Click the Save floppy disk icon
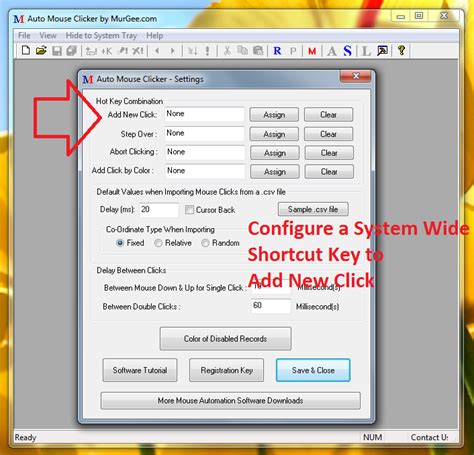 (x=57, y=51)
